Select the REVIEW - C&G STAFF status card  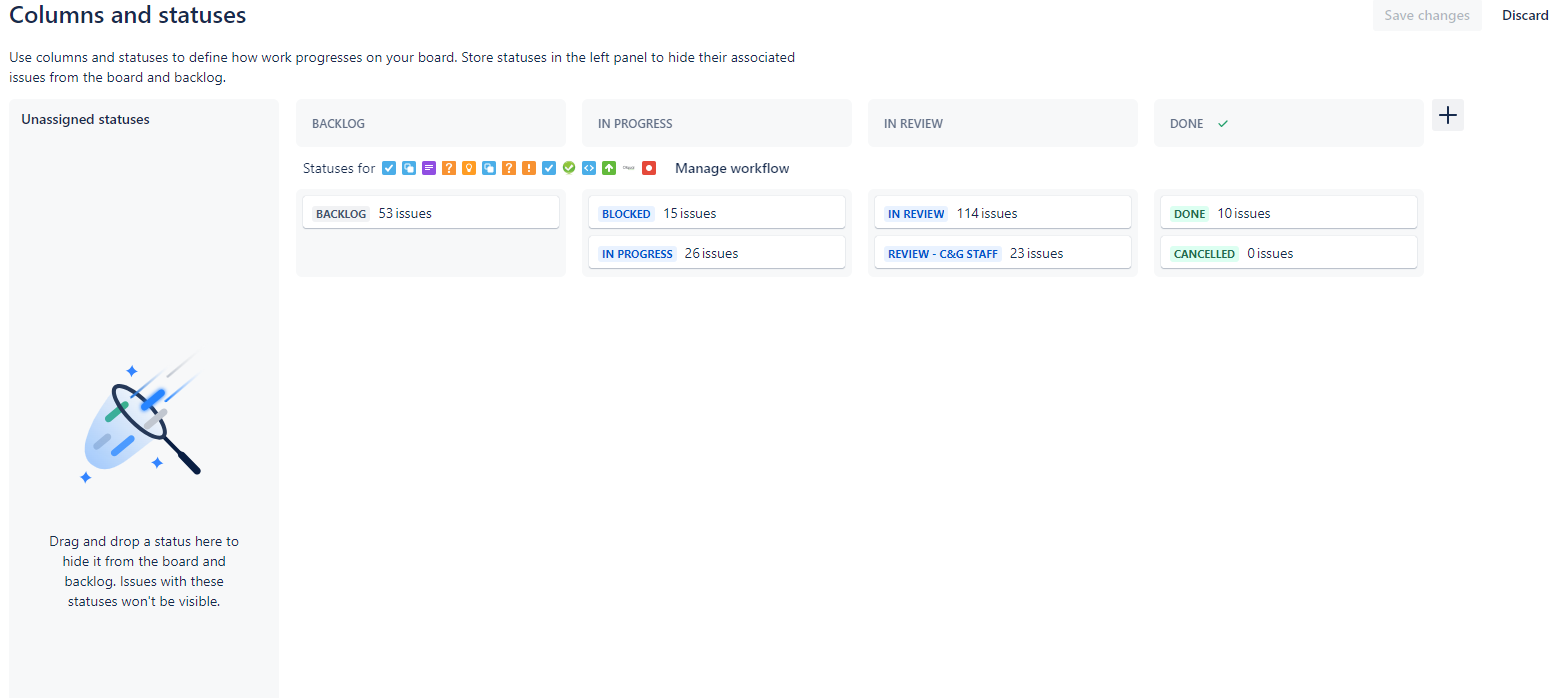tap(1003, 253)
